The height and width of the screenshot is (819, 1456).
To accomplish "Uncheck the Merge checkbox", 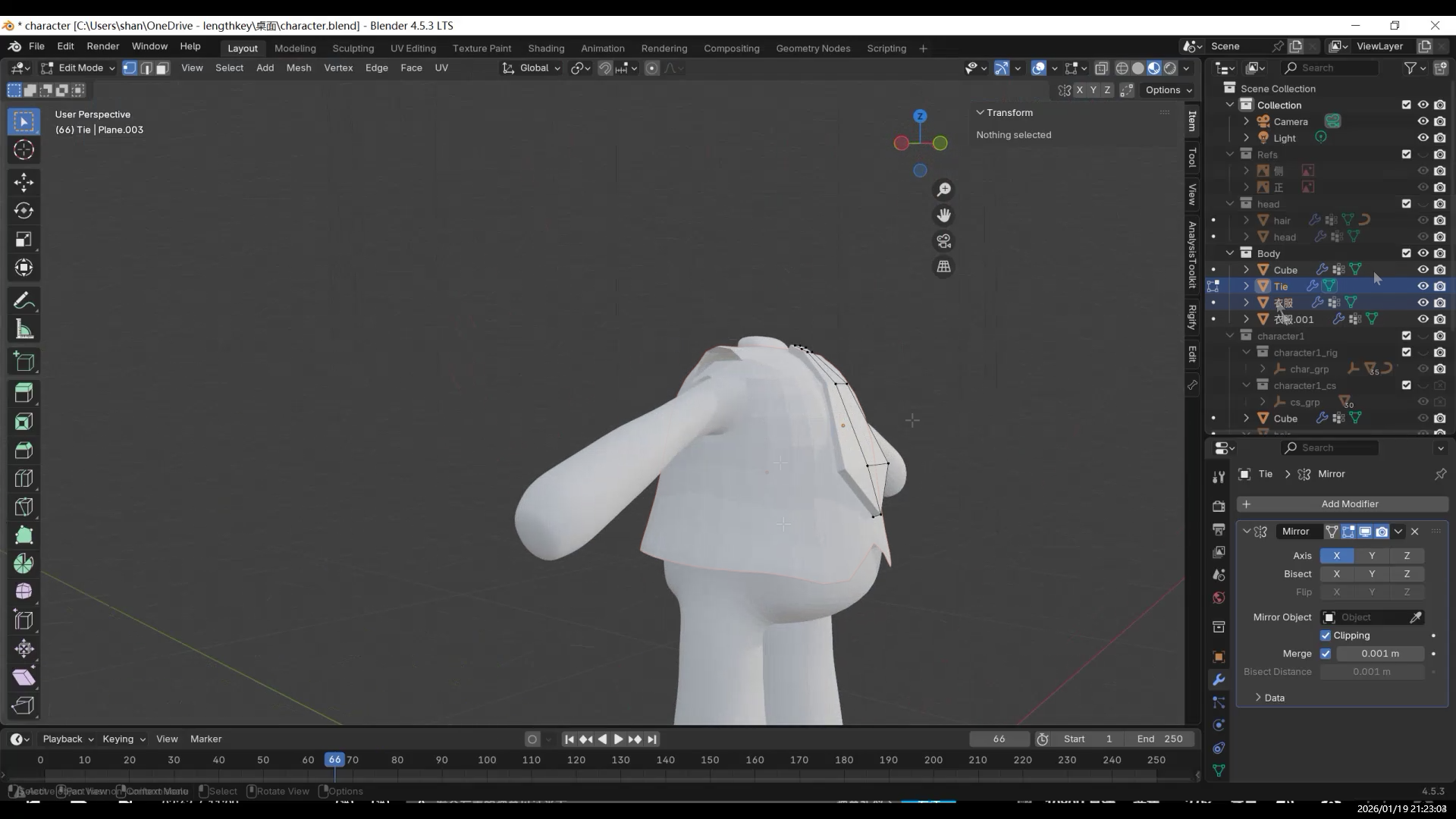I will (x=1326, y=654).
